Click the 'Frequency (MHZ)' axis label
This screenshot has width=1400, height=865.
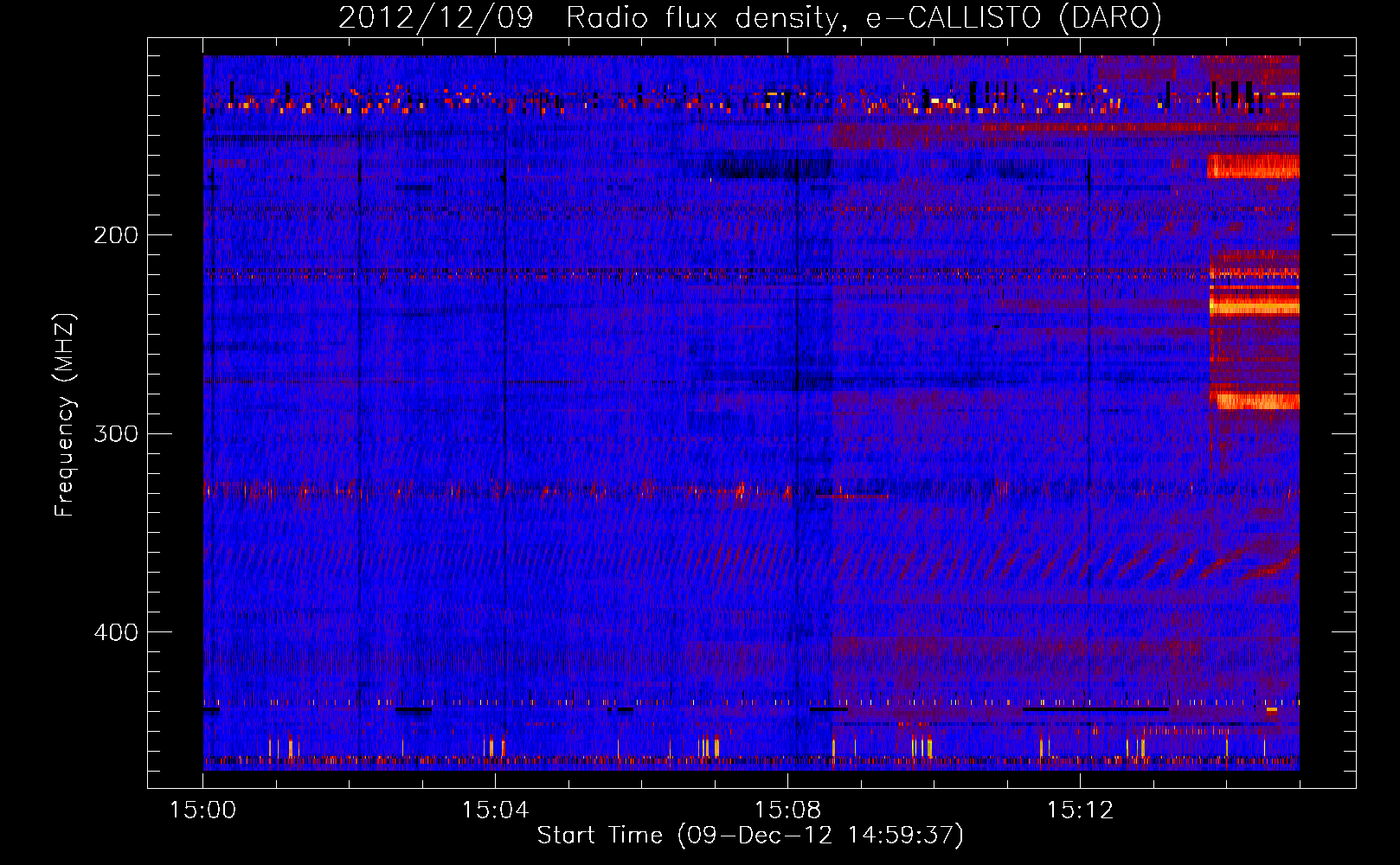click(x=66, y=414)
